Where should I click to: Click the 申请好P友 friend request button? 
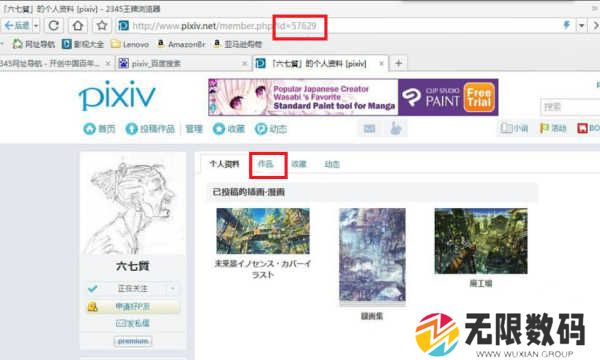pyautogui.click(x=132, y=307)
